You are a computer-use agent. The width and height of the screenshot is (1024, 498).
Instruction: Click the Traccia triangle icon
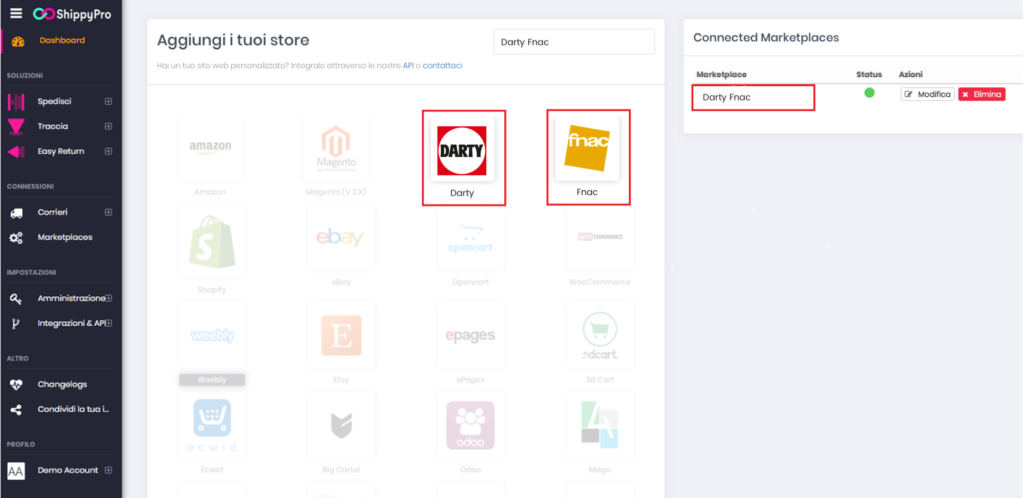[16, 127]
